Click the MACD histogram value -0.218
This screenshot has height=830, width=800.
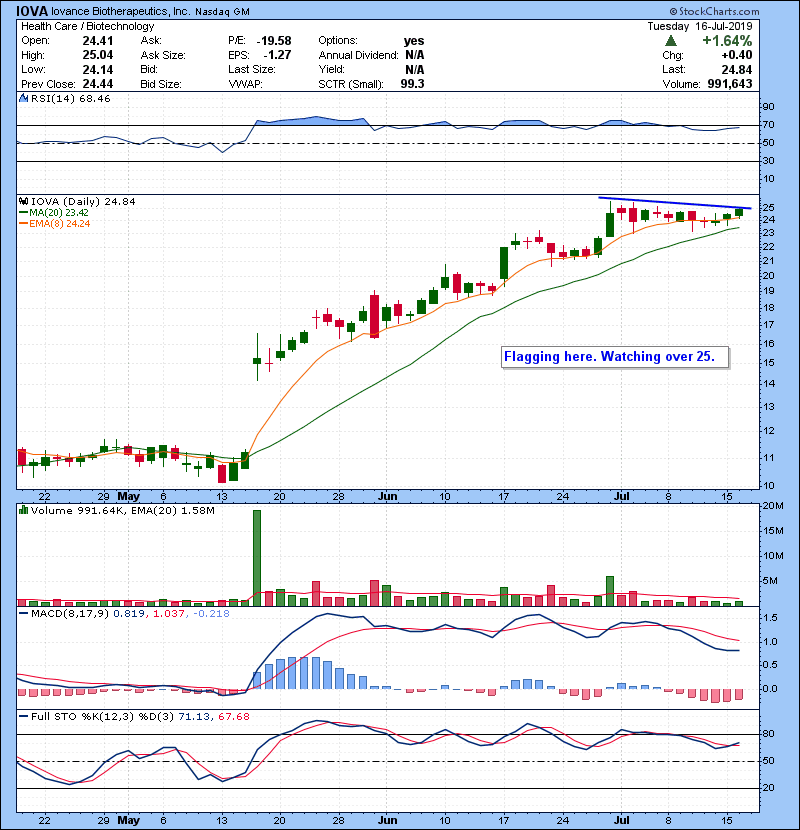tap(211, 614)
